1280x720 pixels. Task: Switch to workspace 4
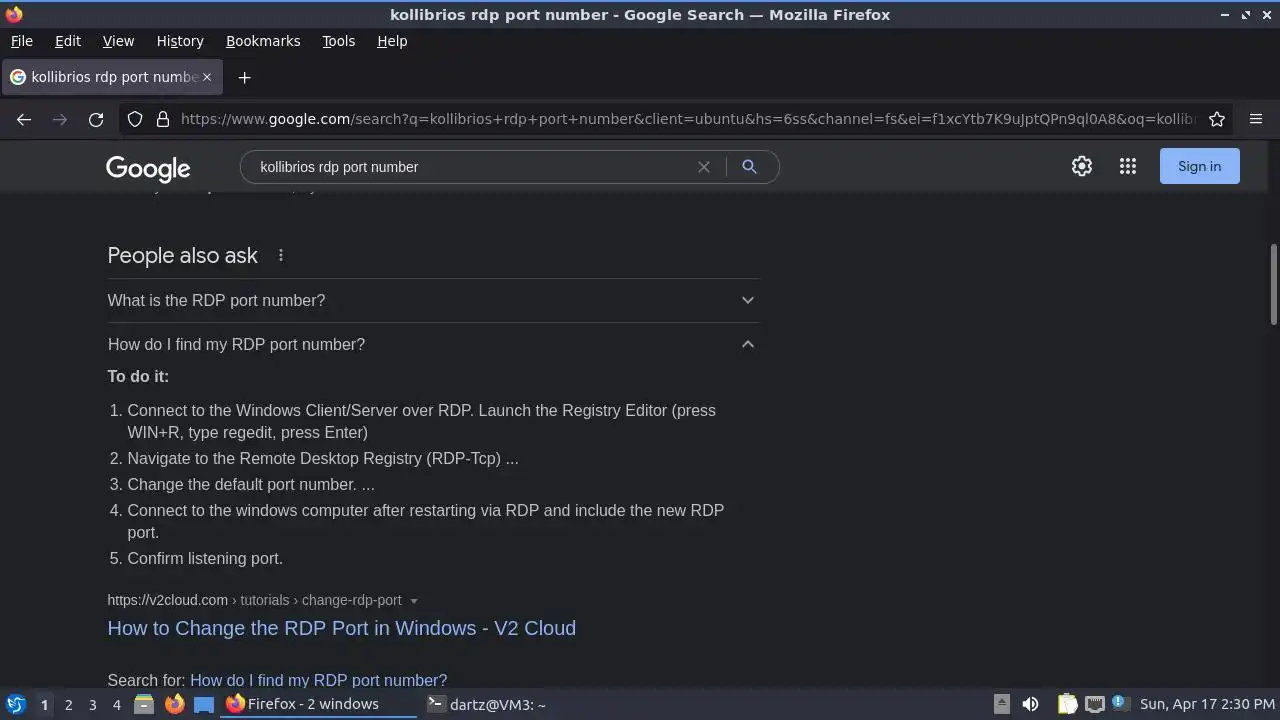116,705
